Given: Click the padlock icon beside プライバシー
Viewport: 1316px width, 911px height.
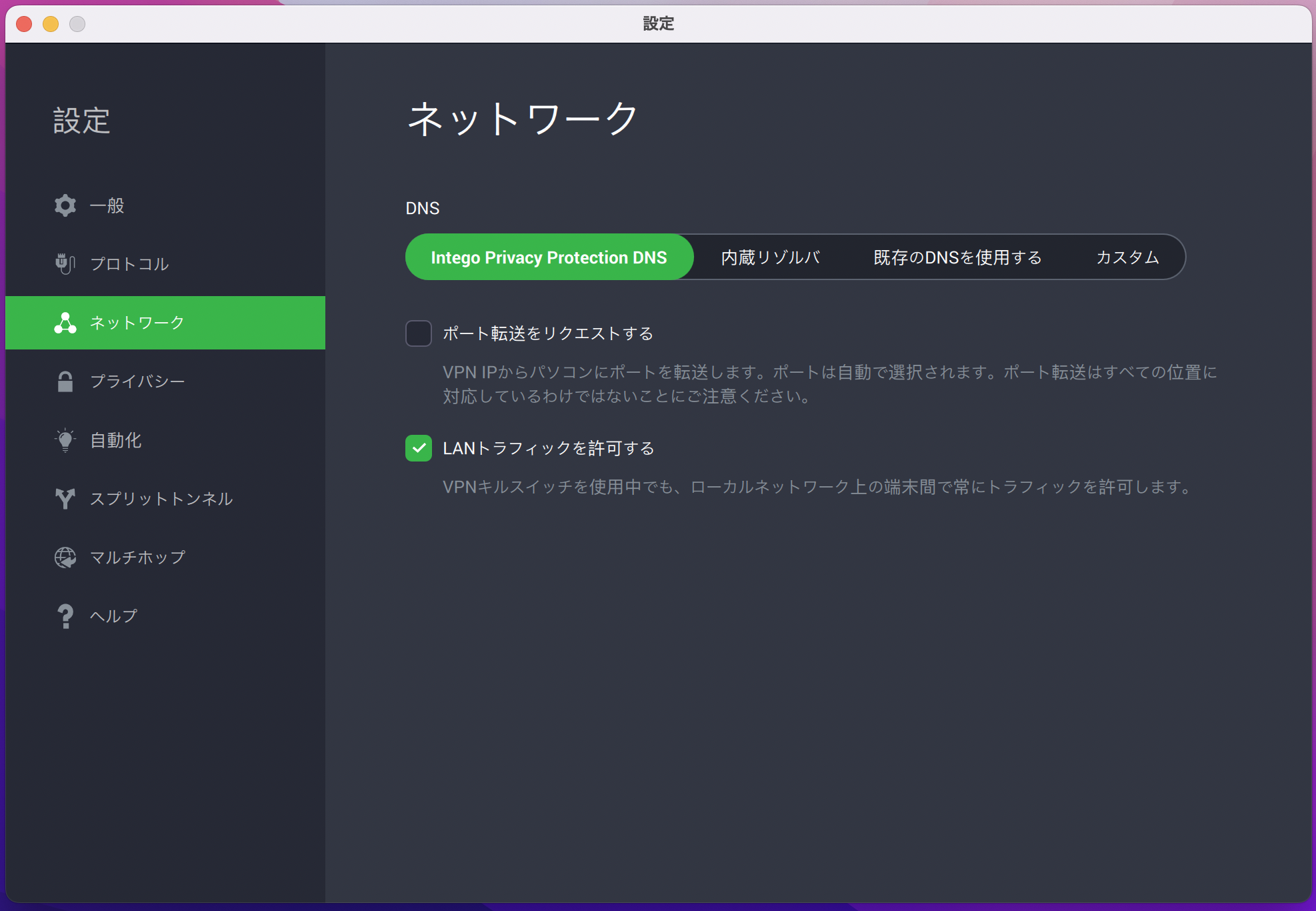Looking at the screenshot, I should point(65,381).
